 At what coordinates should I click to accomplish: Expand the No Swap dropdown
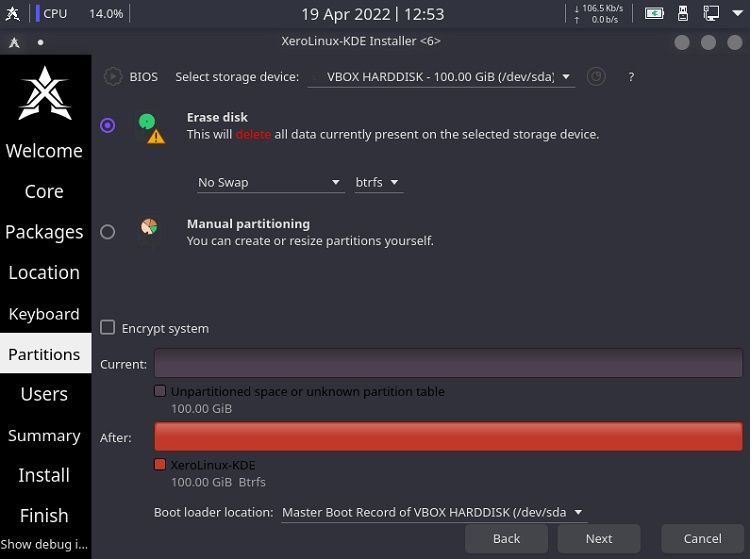click(x=270, y=183)
